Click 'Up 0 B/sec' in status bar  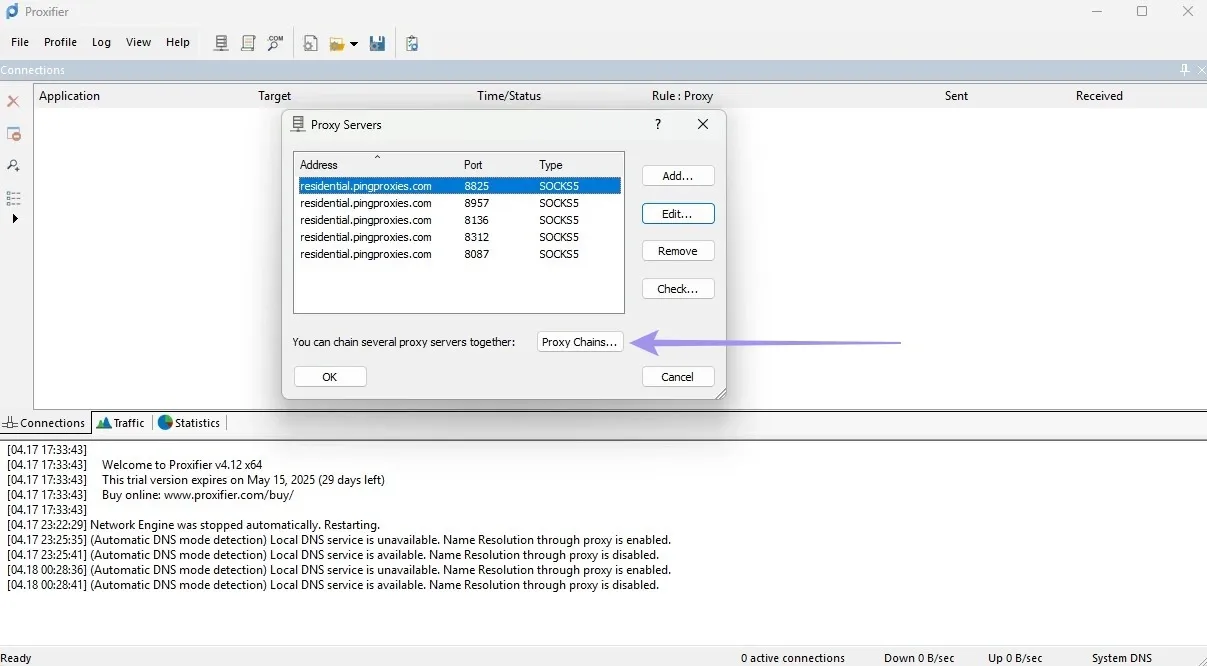[x=1015, y=658]
